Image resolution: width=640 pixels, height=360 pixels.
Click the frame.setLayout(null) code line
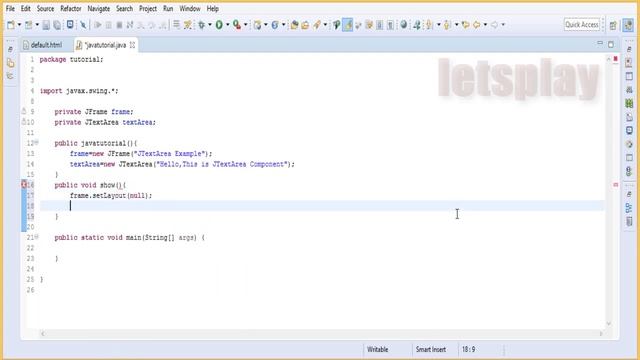(x=111, y=196)
